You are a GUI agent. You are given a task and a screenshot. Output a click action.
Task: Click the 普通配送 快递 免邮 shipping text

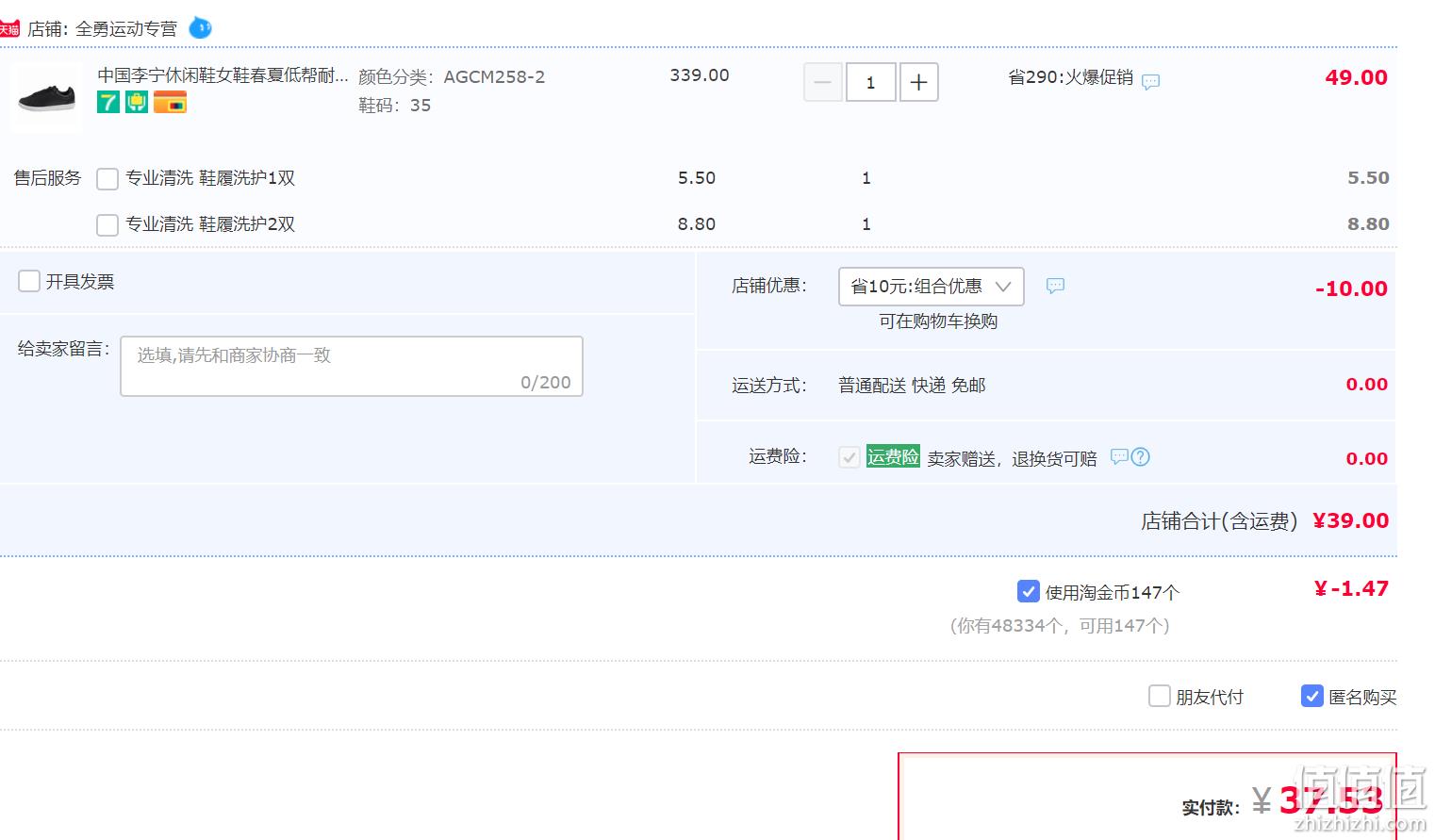[912, 386]
